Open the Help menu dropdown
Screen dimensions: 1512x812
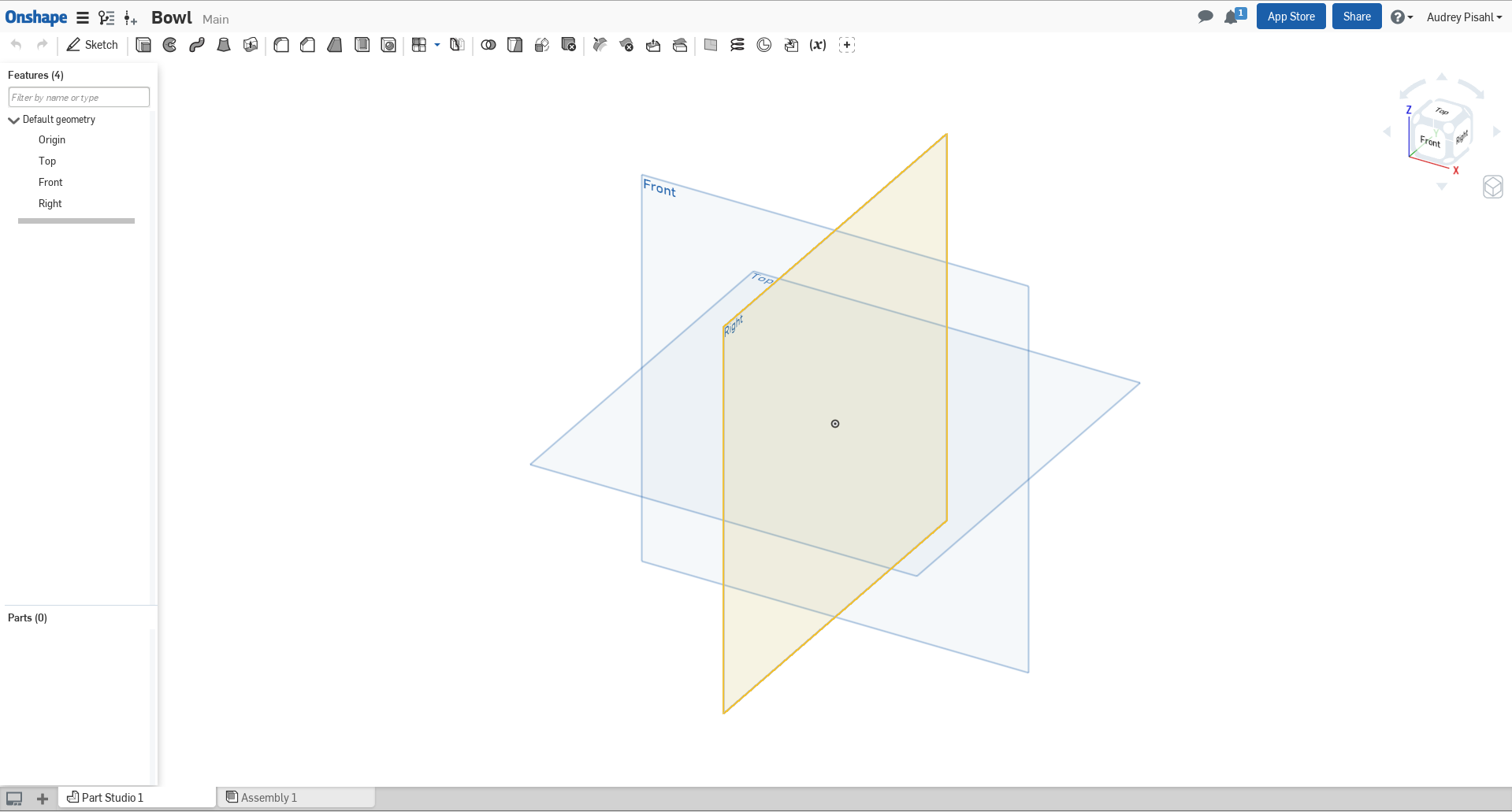[x=1402, y=17]
